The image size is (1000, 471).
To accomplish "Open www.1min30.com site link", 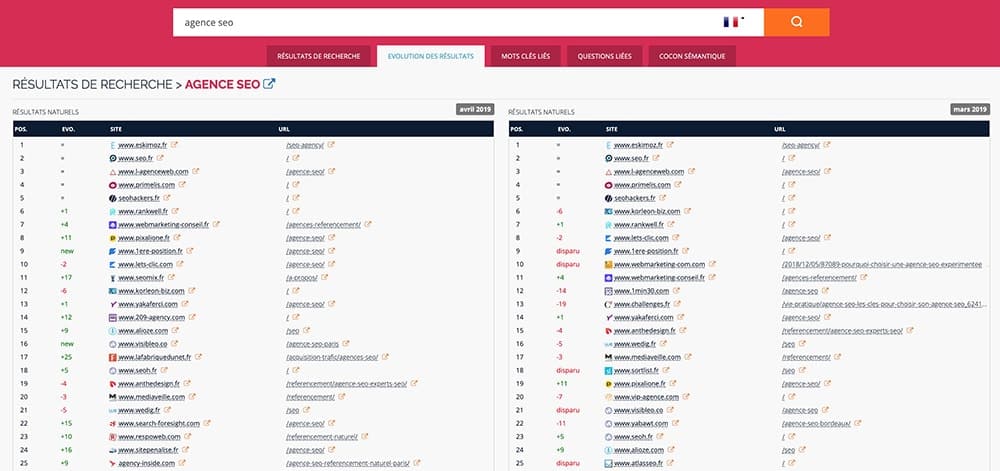I will pos(640,291).
